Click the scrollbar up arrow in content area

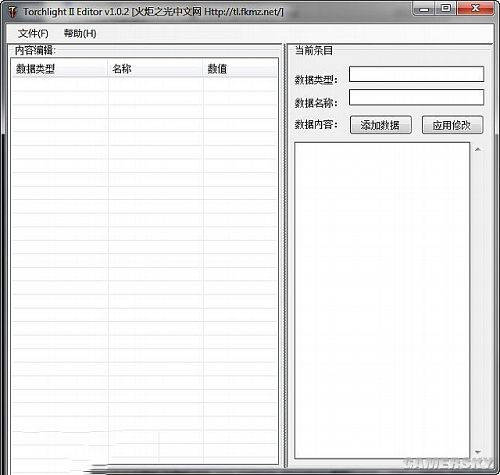point(478,149)
